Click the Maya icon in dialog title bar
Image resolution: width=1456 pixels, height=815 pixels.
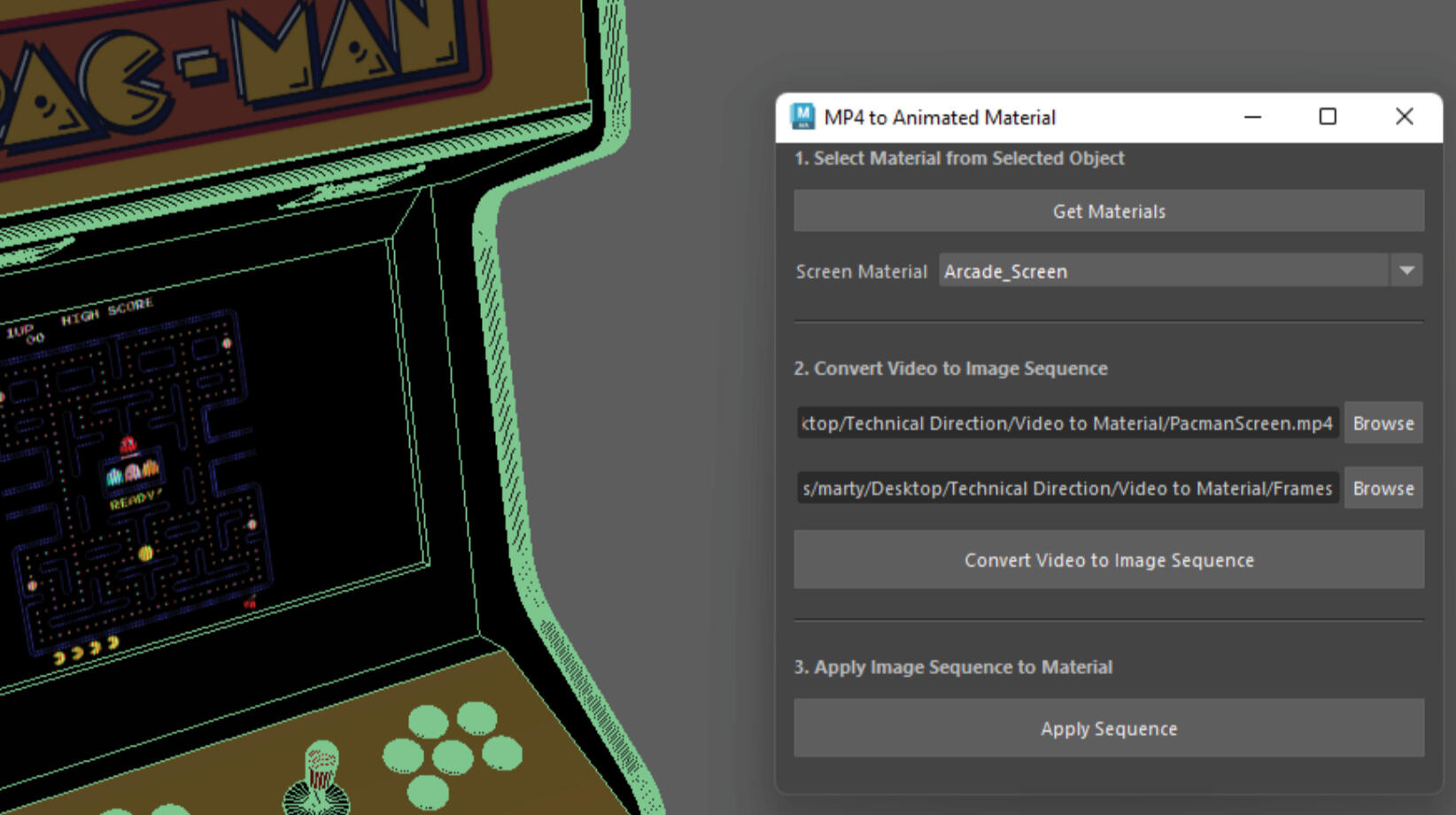pos(802,117)
